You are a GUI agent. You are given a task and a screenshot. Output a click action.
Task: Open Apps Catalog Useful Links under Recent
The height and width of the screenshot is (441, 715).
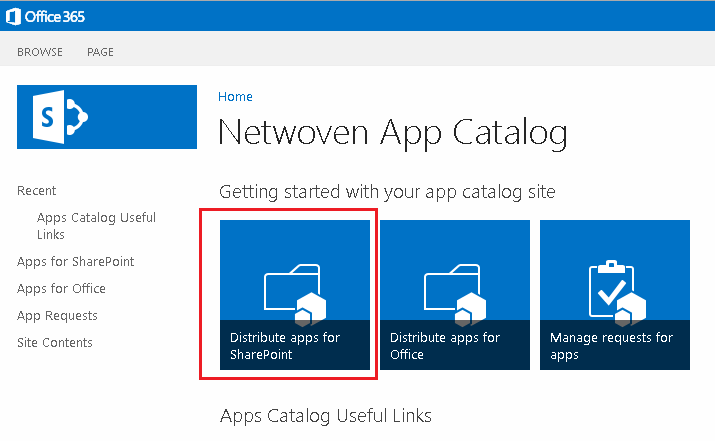click(96, 226)
